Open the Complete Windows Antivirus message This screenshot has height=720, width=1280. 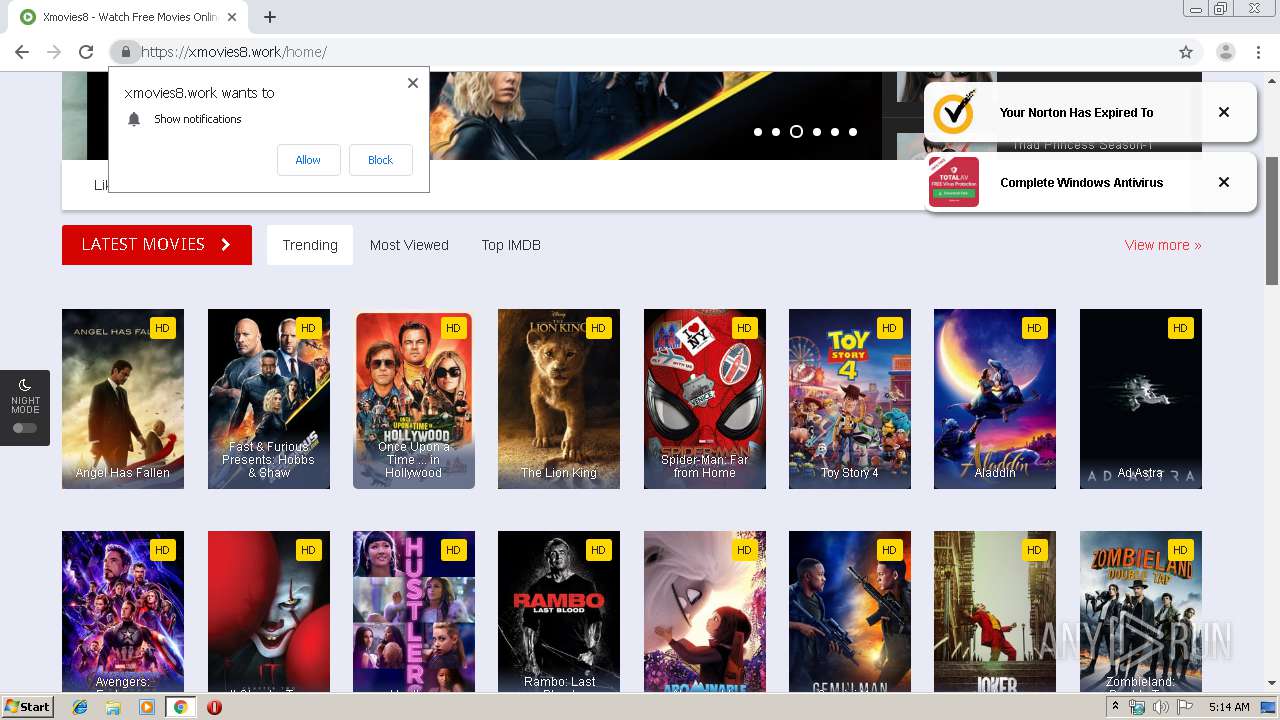click(1082, 183)
